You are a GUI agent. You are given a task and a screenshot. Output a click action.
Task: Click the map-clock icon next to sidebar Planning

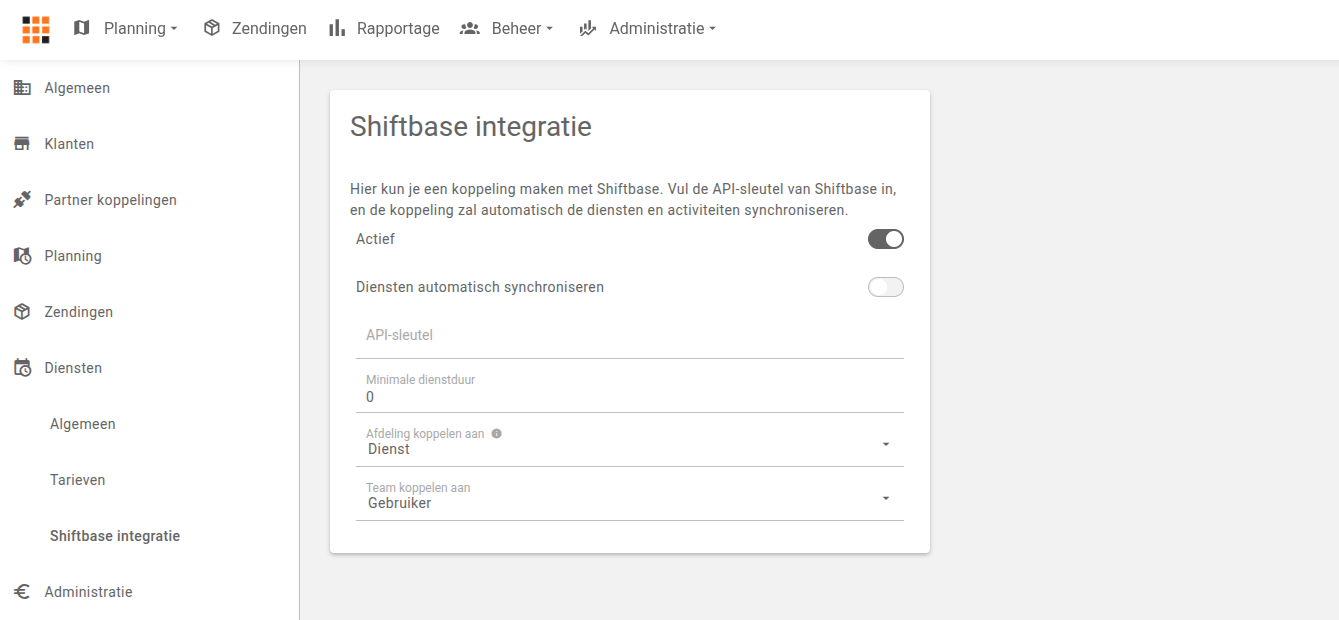pos(22,256)
